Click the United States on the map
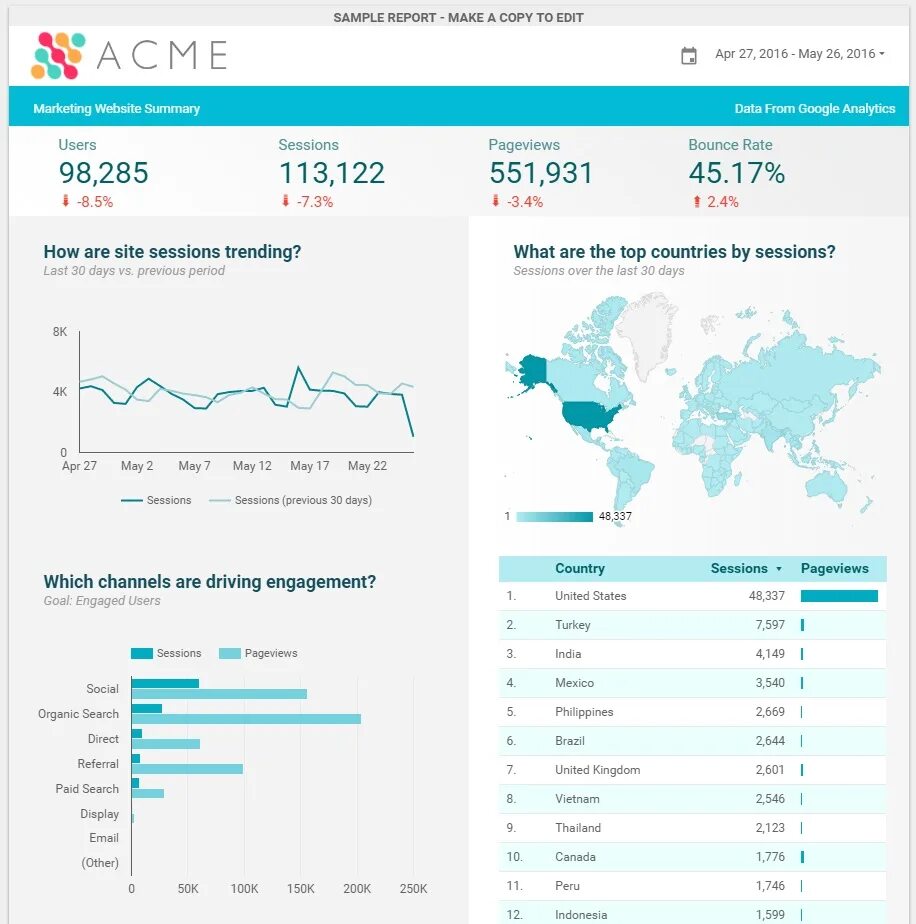Viewport: 916px width, 924px height. (x=589, y=415)
